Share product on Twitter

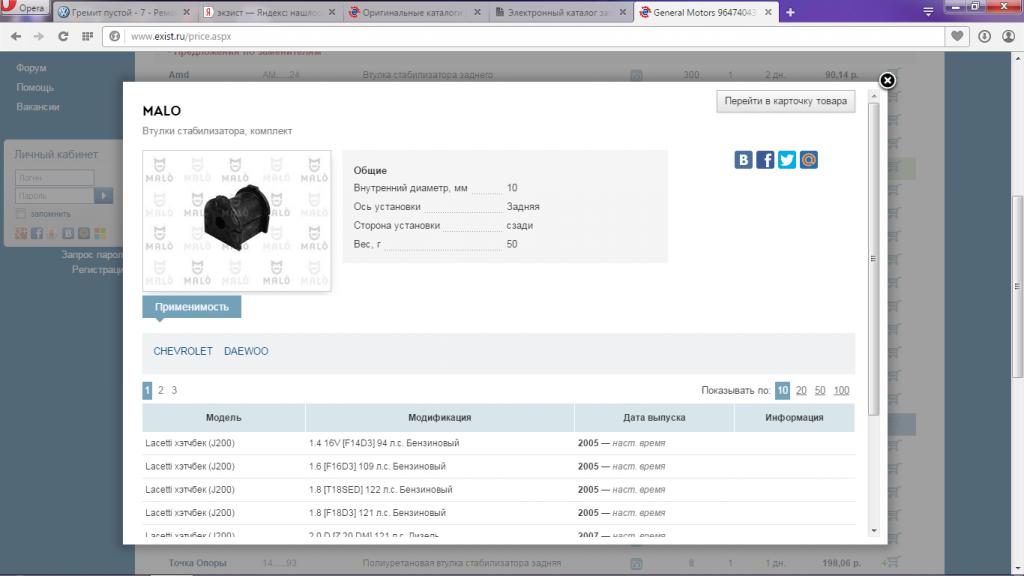click(x=787, y=160)
